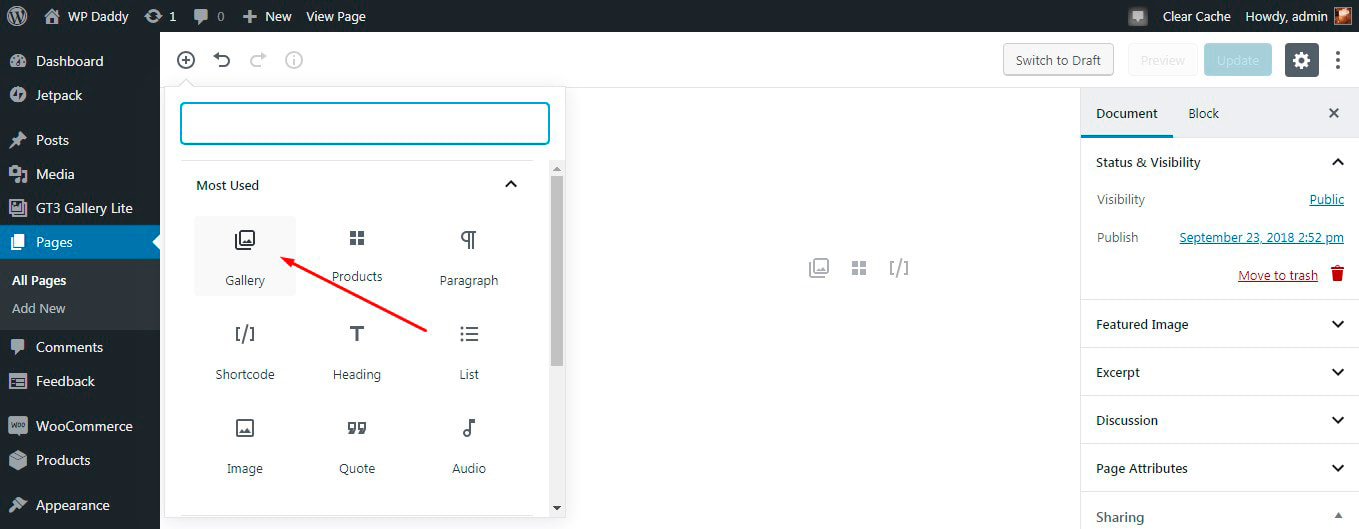Expand the Discussion panel
The width and height of the screenshot is (1359, 529).
click(1220, 420)
